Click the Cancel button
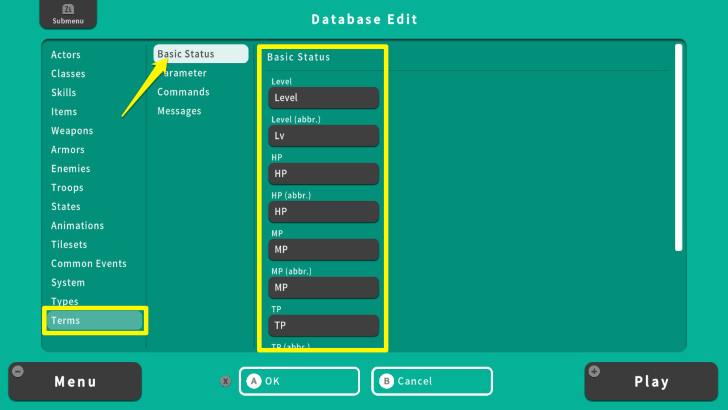The width and height of the screenshot is (728, 410). pos(432,381)
